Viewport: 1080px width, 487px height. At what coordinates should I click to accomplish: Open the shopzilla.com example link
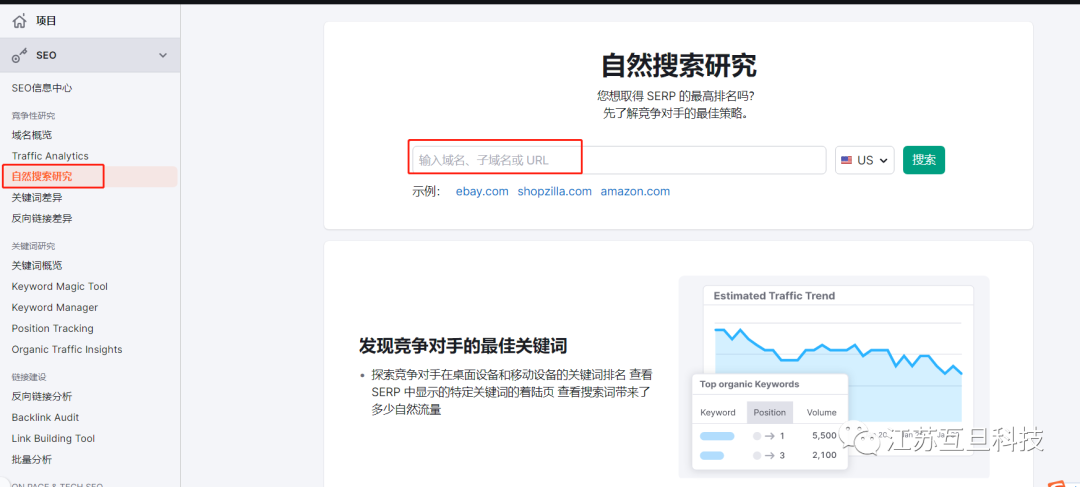[x=554, y=191]
